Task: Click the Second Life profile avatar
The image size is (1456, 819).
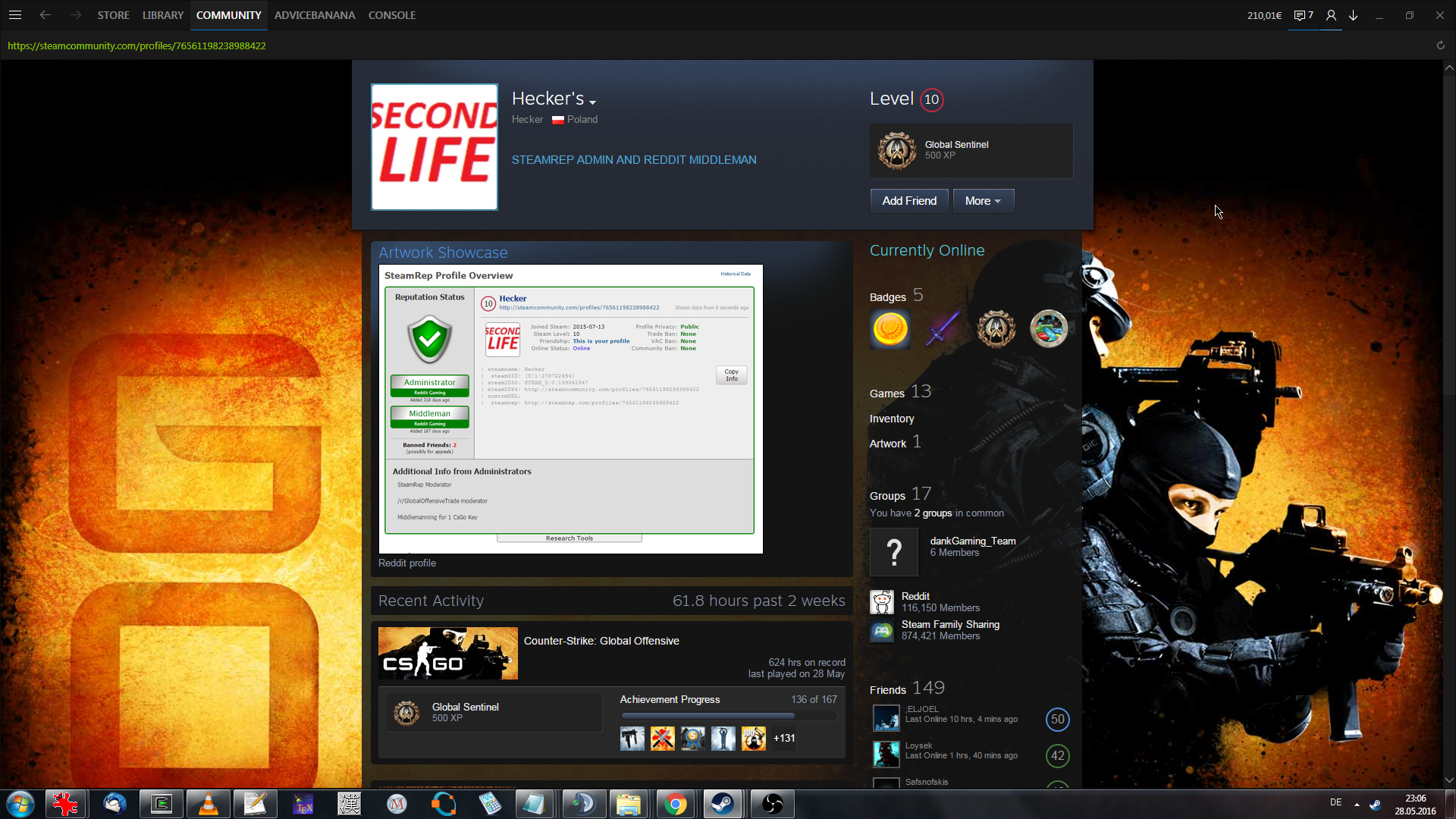Action: (x=434, y=147)
